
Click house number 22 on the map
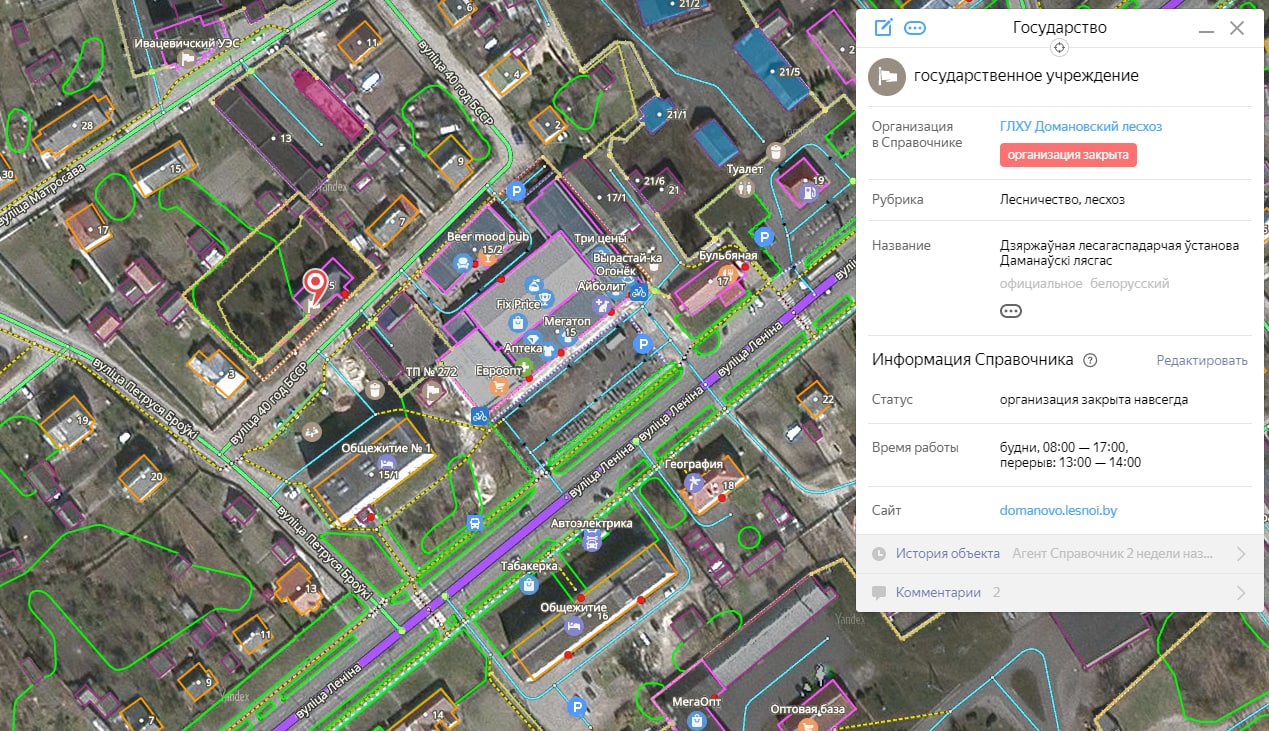pos(827,400)
